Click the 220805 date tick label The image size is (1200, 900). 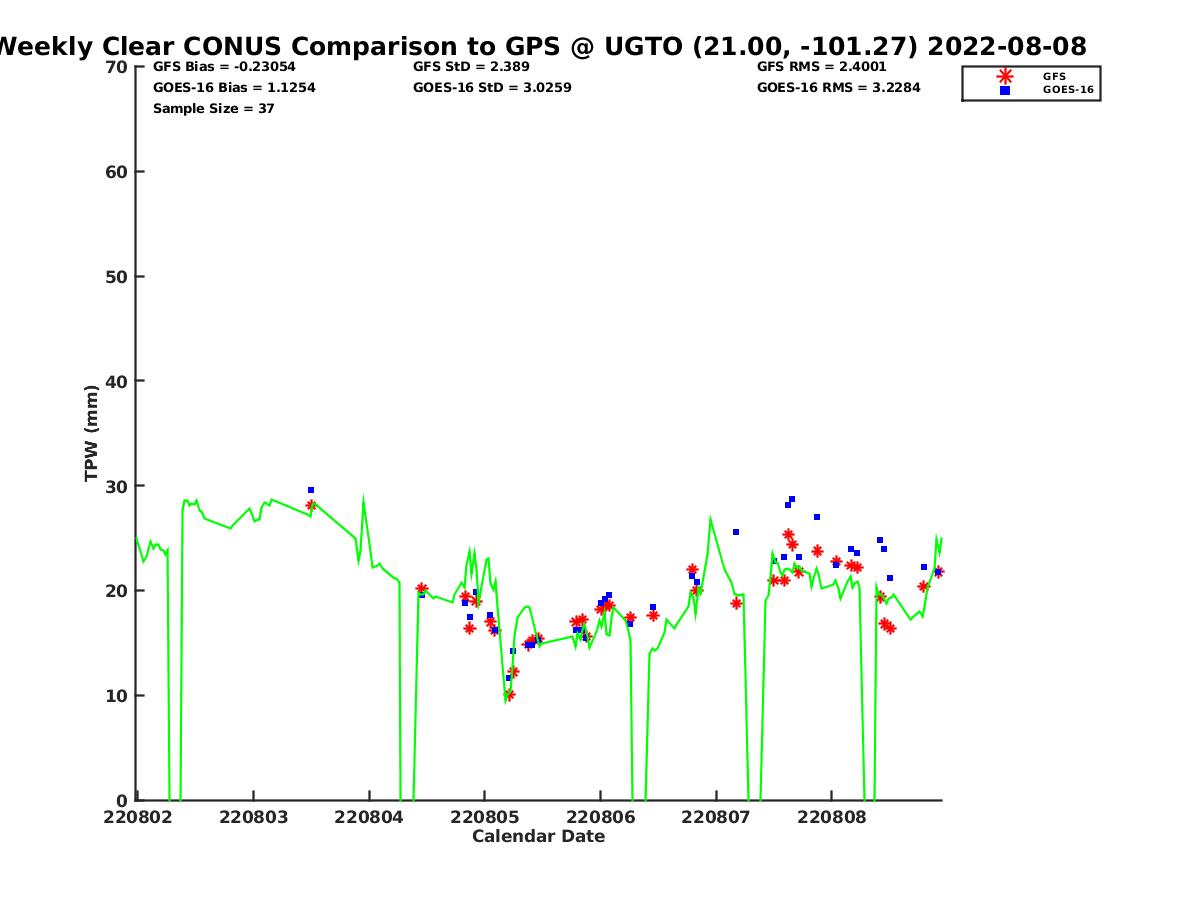[x=484, y=817]
